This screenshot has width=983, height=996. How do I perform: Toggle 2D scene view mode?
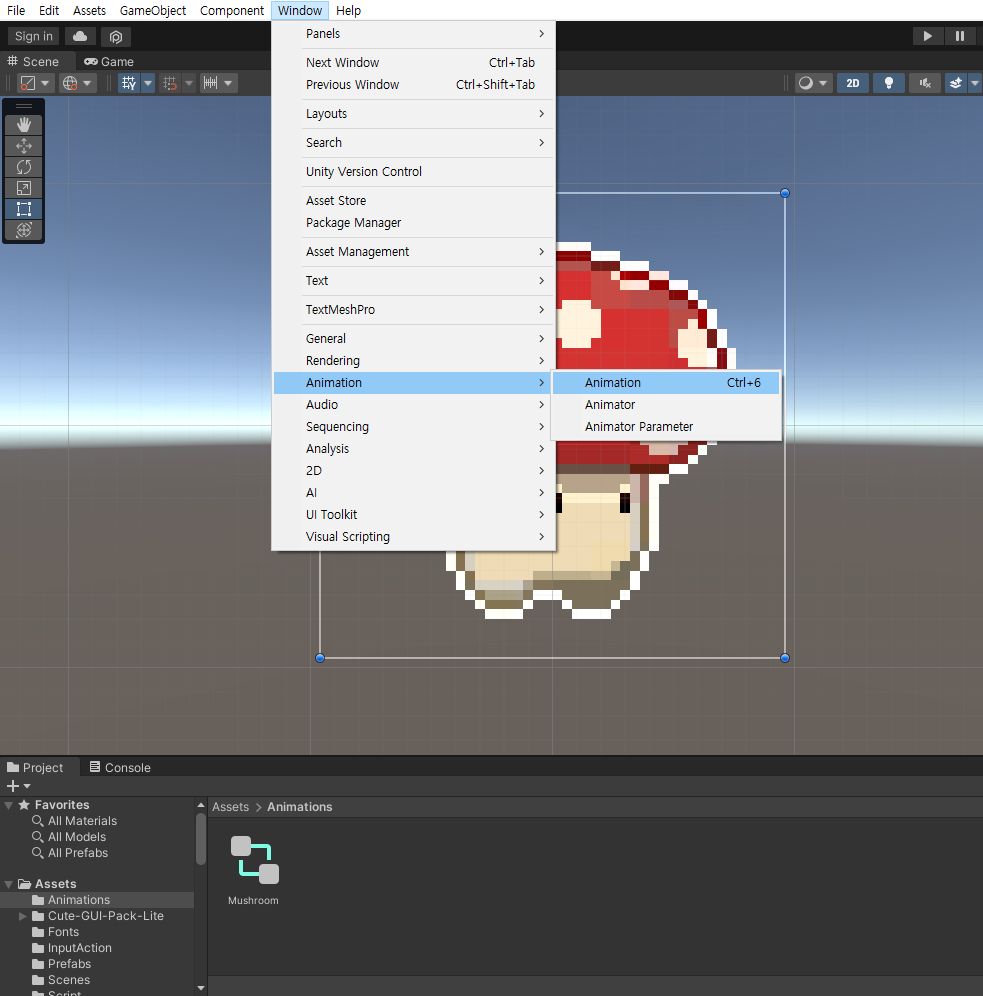[853, 83]
